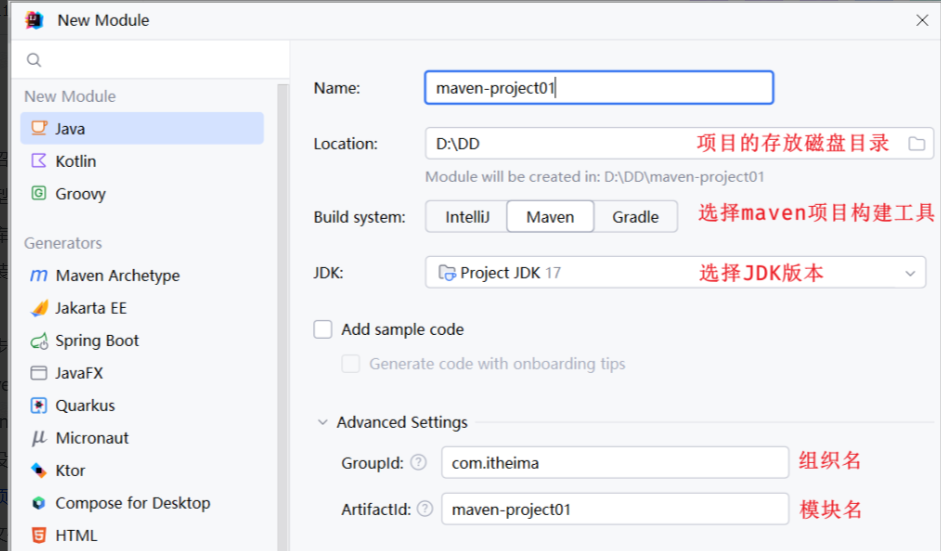The width and height of the screenshot is (941, 551).
Task: Click the Groovy icon in sidebar
Action: [39, 194]
